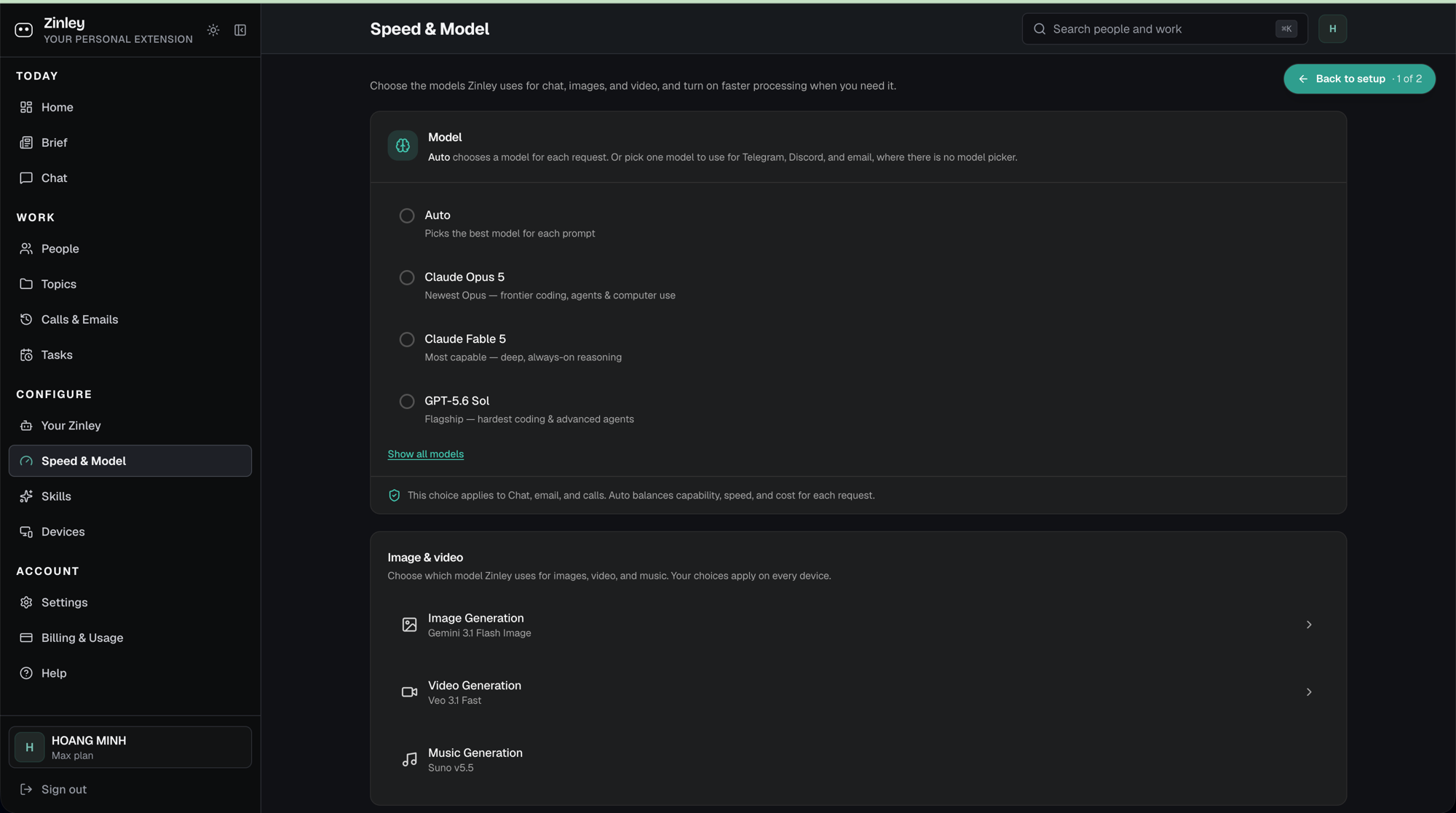The height and width of the screenshot is (813, 1456).
Task: Go to Tasks in the sidebar
Action: pos(130,355)
